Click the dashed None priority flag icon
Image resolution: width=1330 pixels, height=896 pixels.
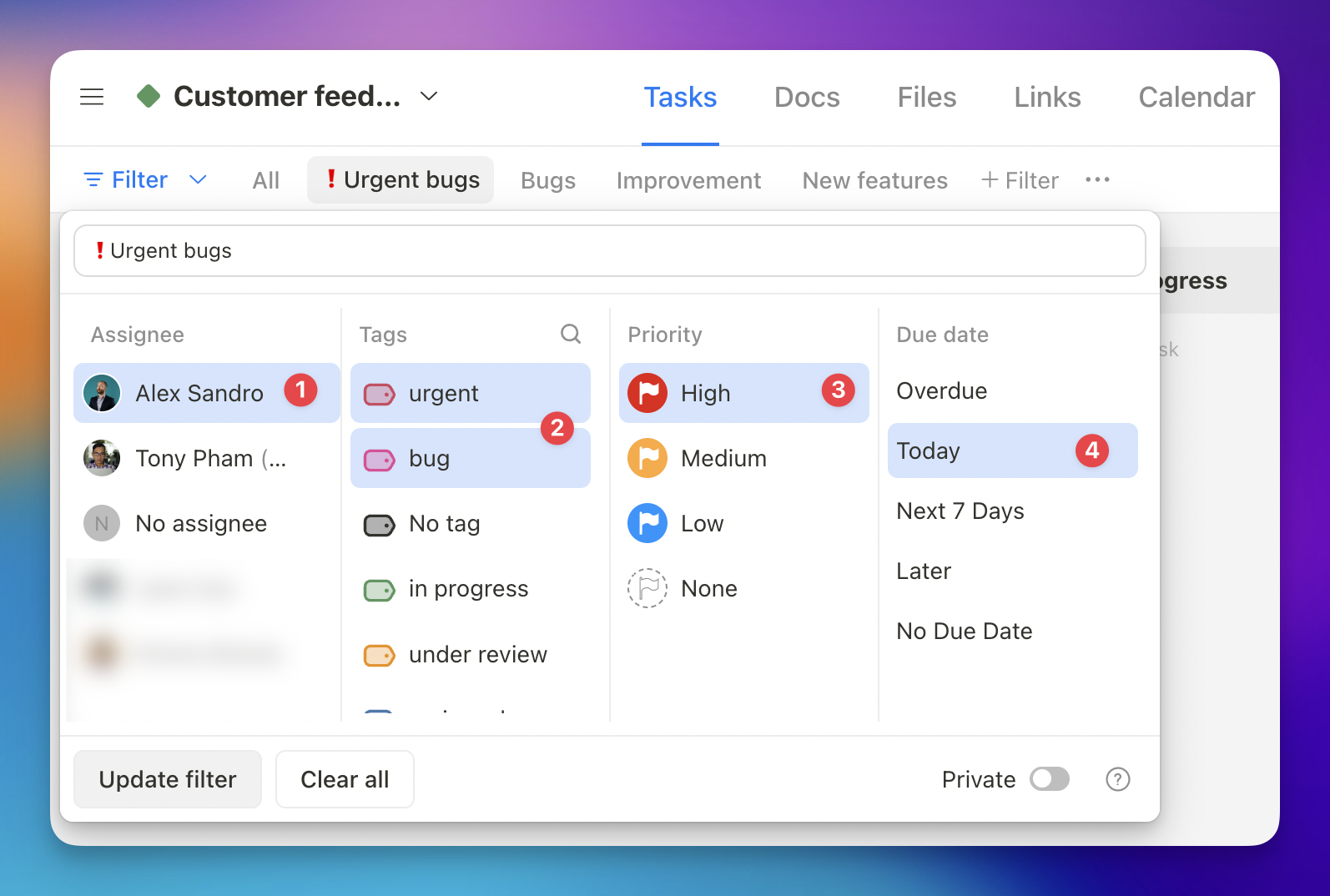[647, 588]
